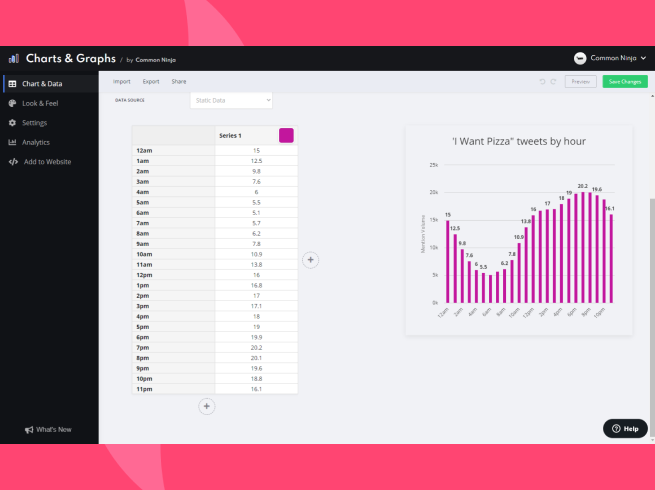Select the 2pm row label cell
Viewport: 655px width, 490px height.
(174, 296)
